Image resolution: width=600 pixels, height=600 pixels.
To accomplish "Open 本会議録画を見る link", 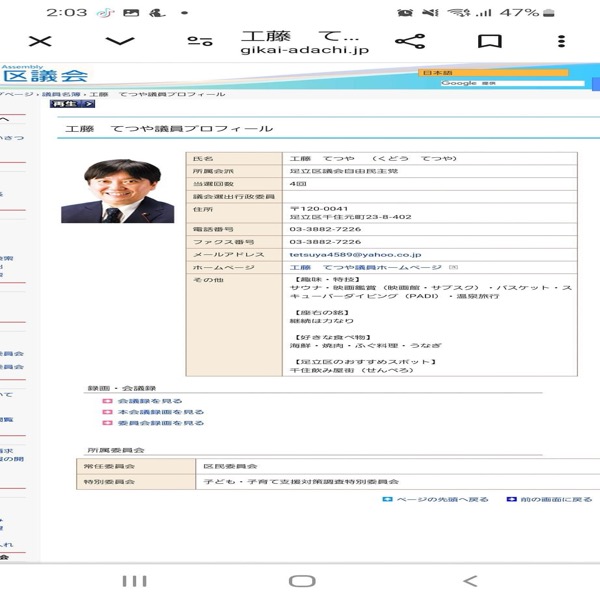I will pyautogui.click(x=161, y=412).
